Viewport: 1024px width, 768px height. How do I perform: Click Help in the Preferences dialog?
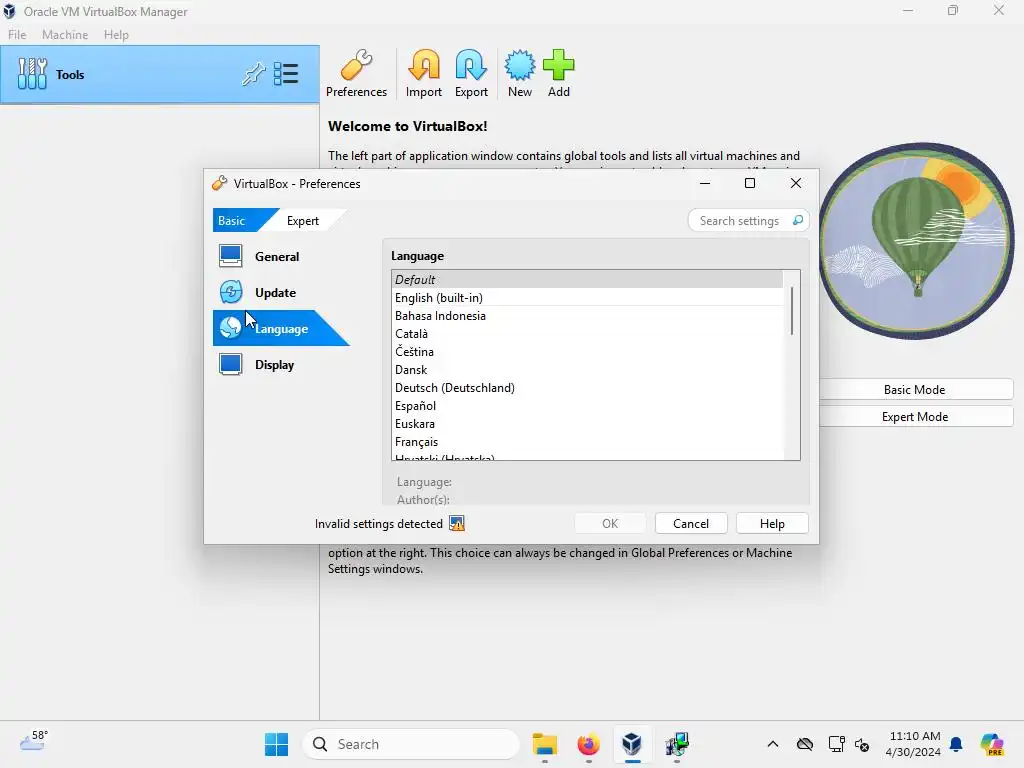[x=772, y=524]
